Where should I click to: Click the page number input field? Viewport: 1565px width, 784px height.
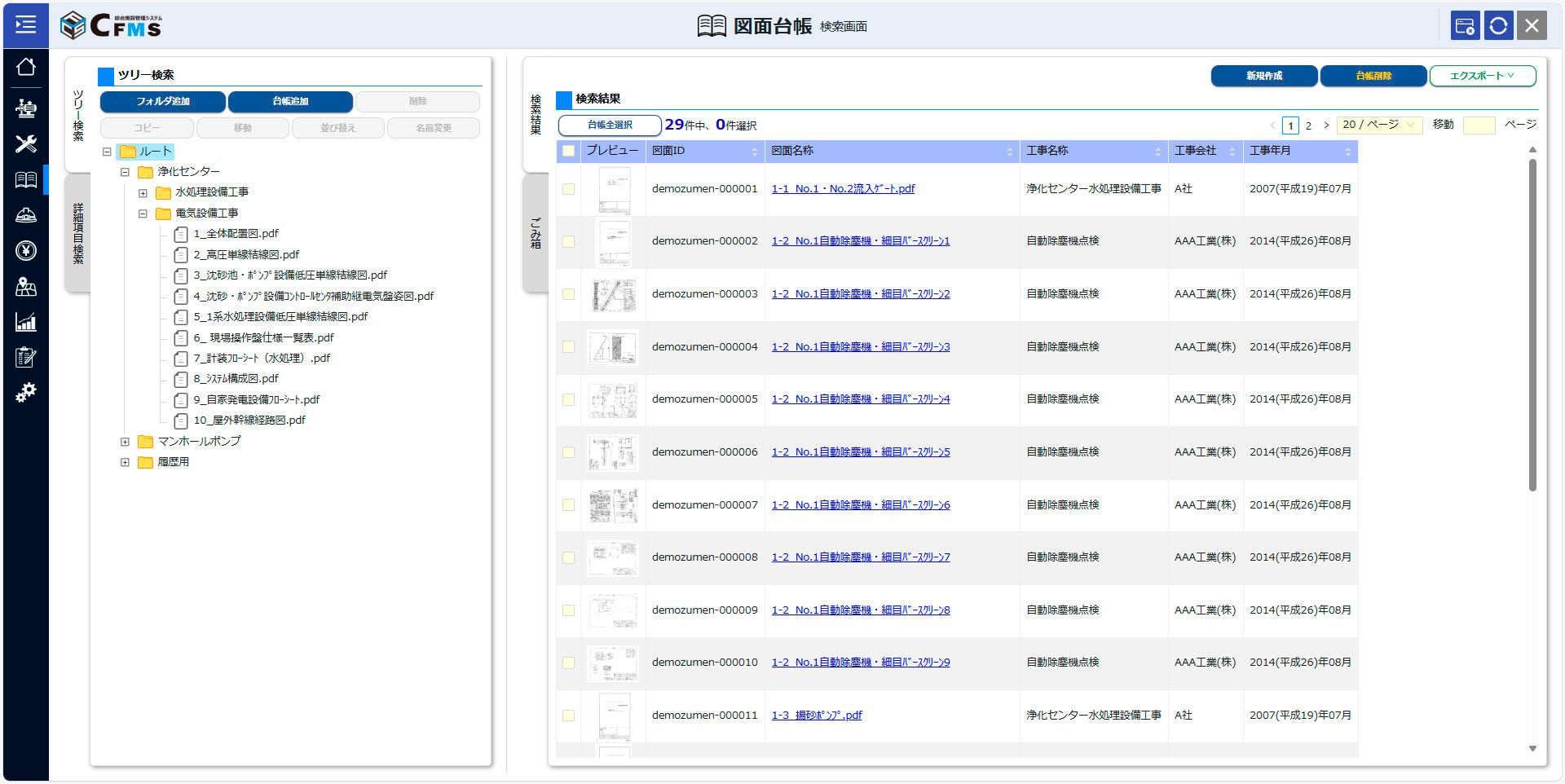pyautogui.click(x=1479, y=125)
